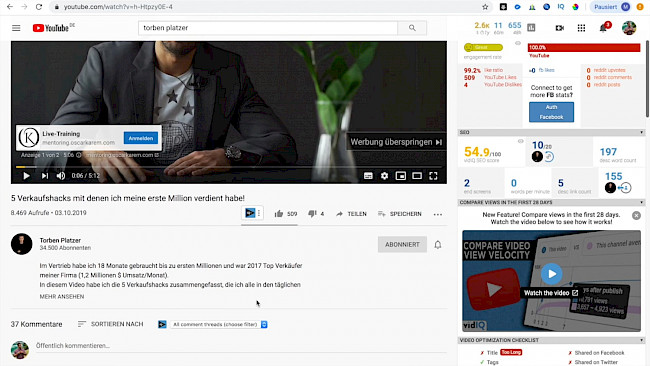
Task: Enter fullscreen mode
Action: [433, 176]
